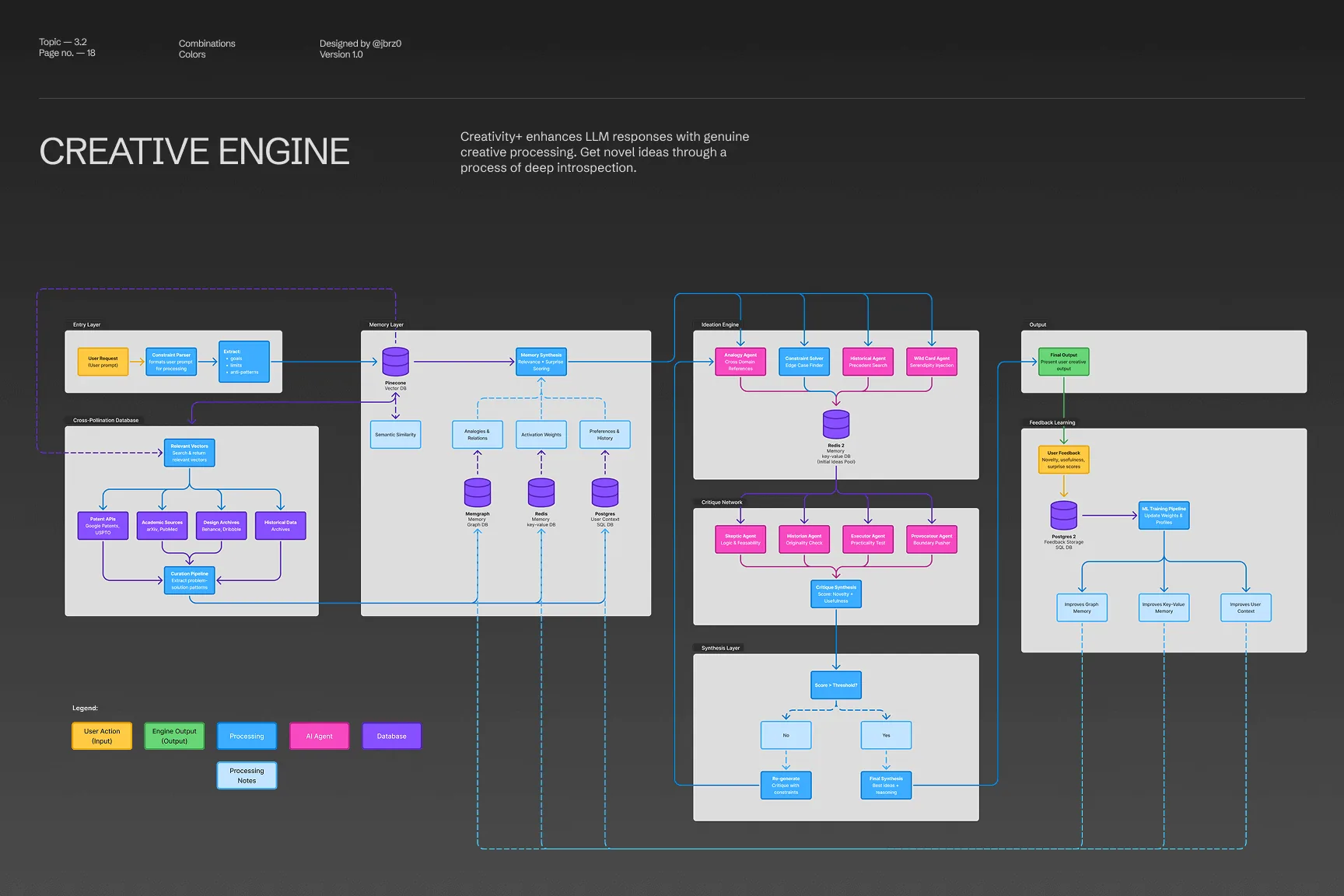Image resolution: width=1344 pixels, height=896 pixels.
Task: Click the 'Combinations Colors' header text
Action: [207, 49]
